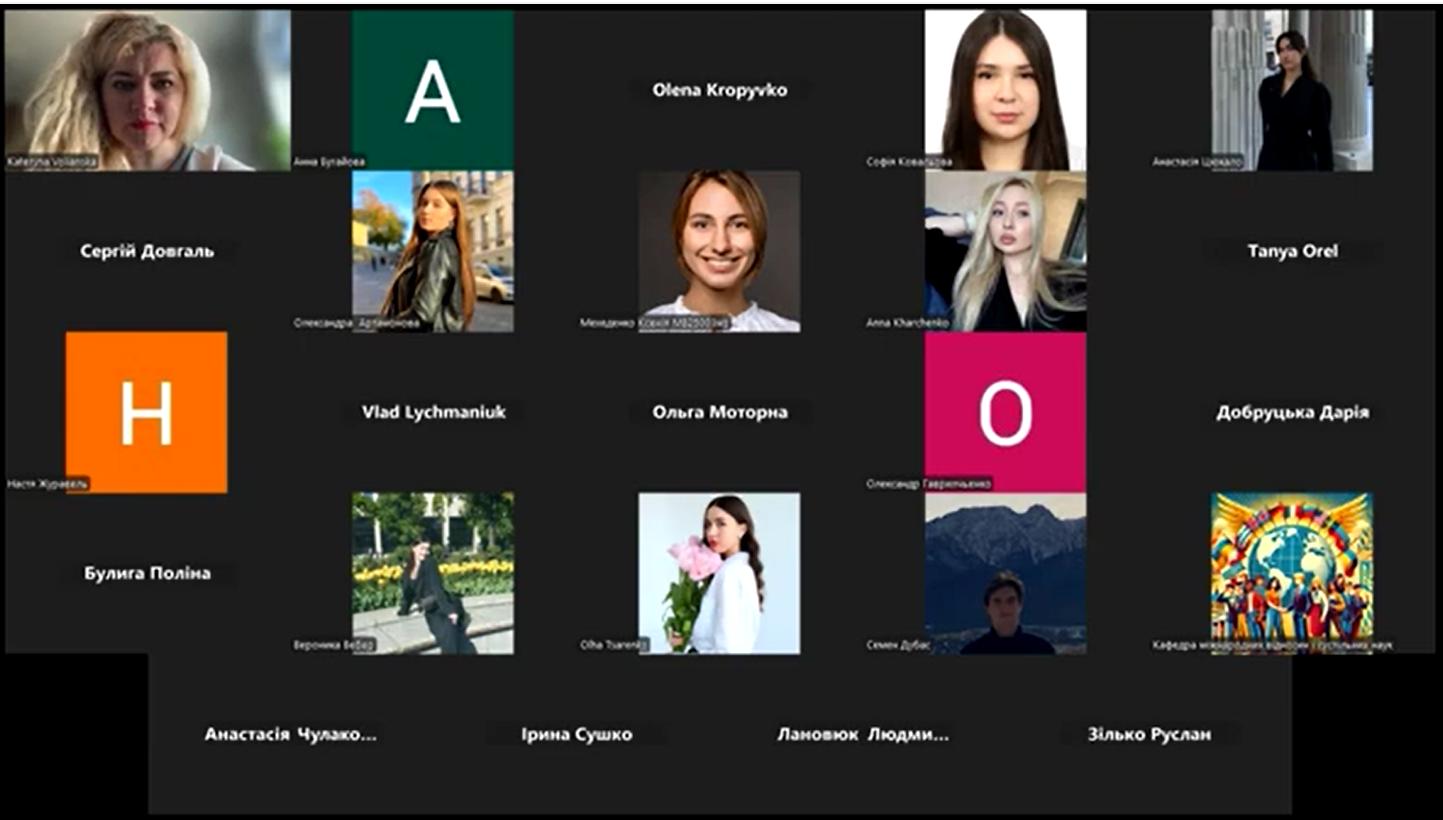Click the Анастасія Чулако... name tile
1443x820 pixels.
[x=290, y=734]
